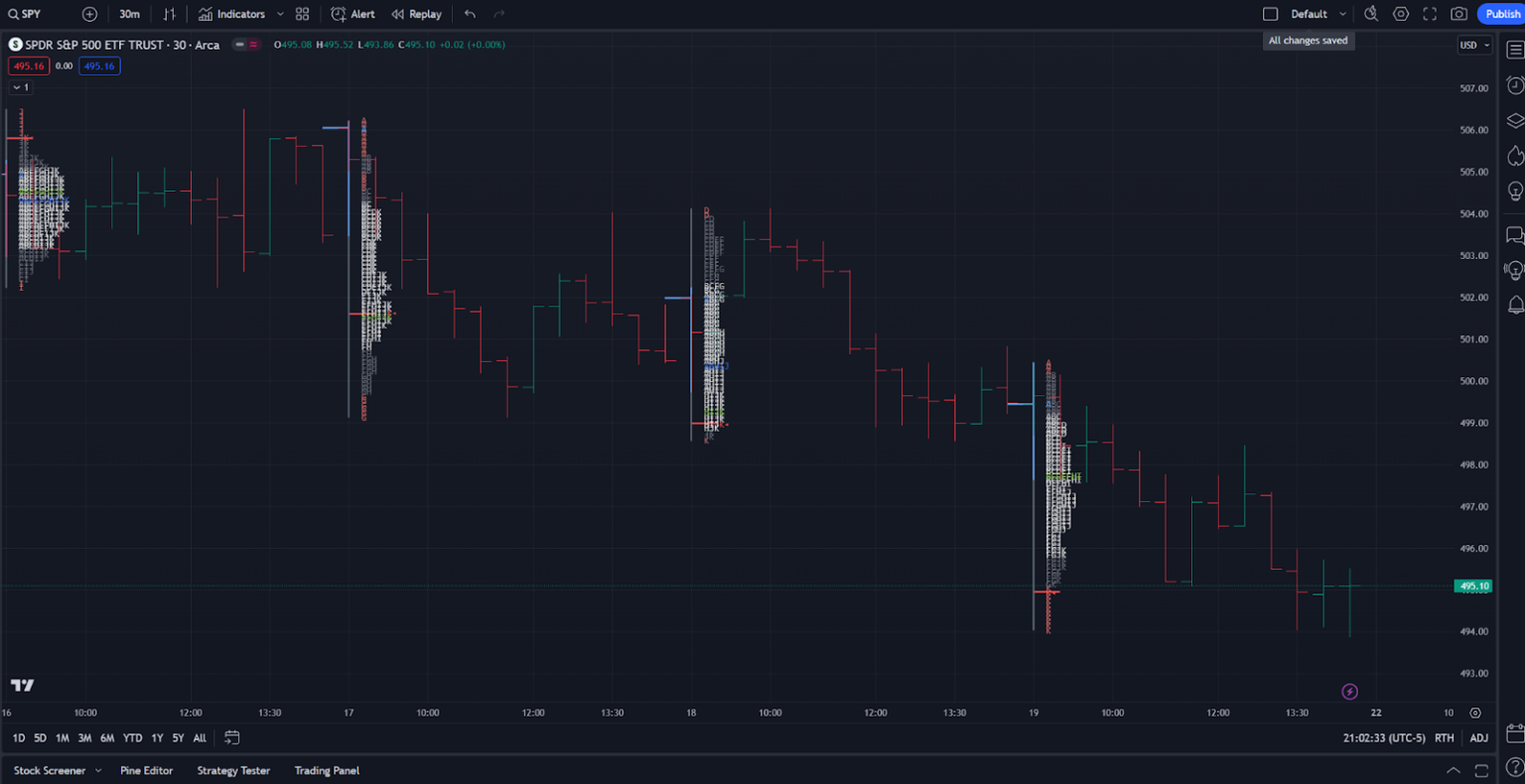Image resolution: width=1525 pixels, height=784 pixels.
Task: Take a chart snapshot with the camera icon
Action: (x=1458, y=14)
